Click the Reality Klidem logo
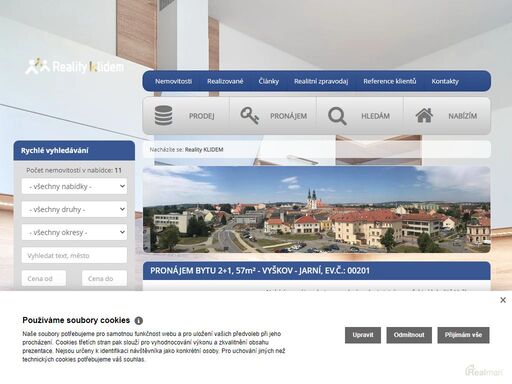 pos(75,66)
